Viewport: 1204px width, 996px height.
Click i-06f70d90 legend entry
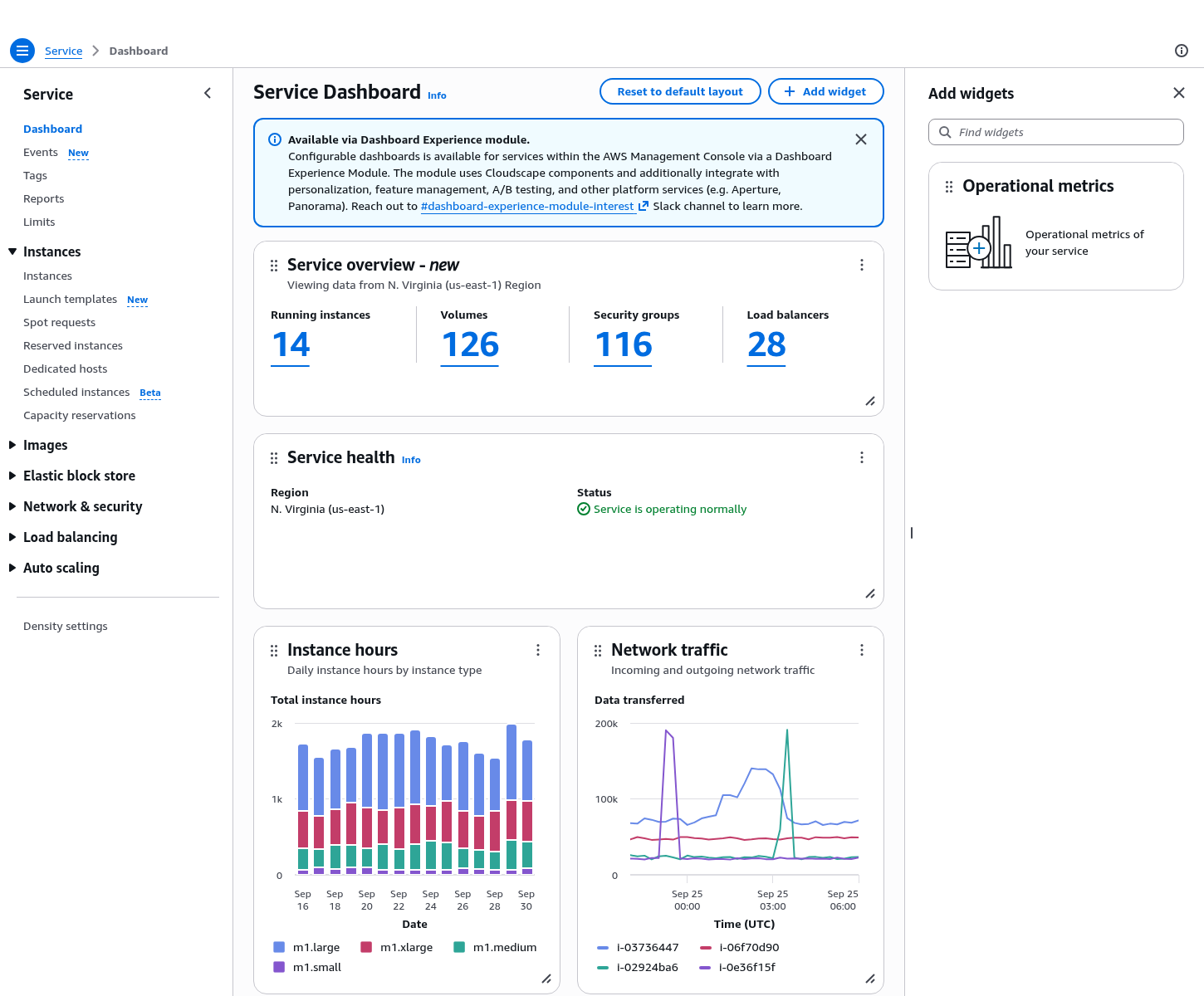[739, 947]
